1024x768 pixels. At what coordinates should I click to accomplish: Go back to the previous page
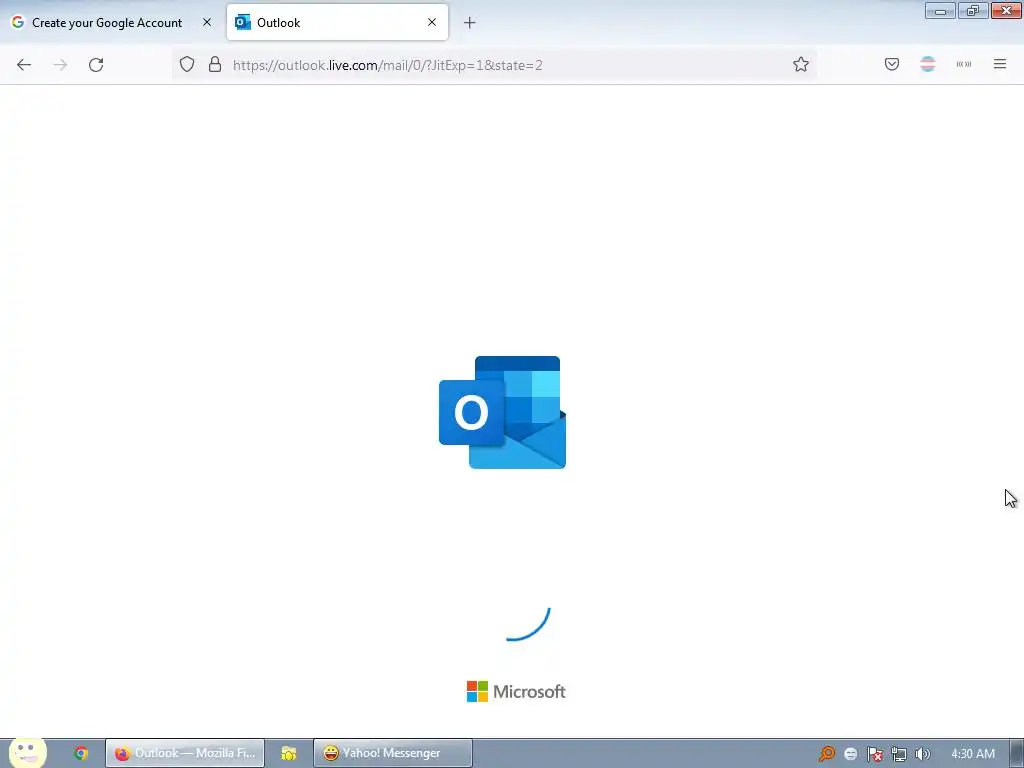tap(24, 65)
